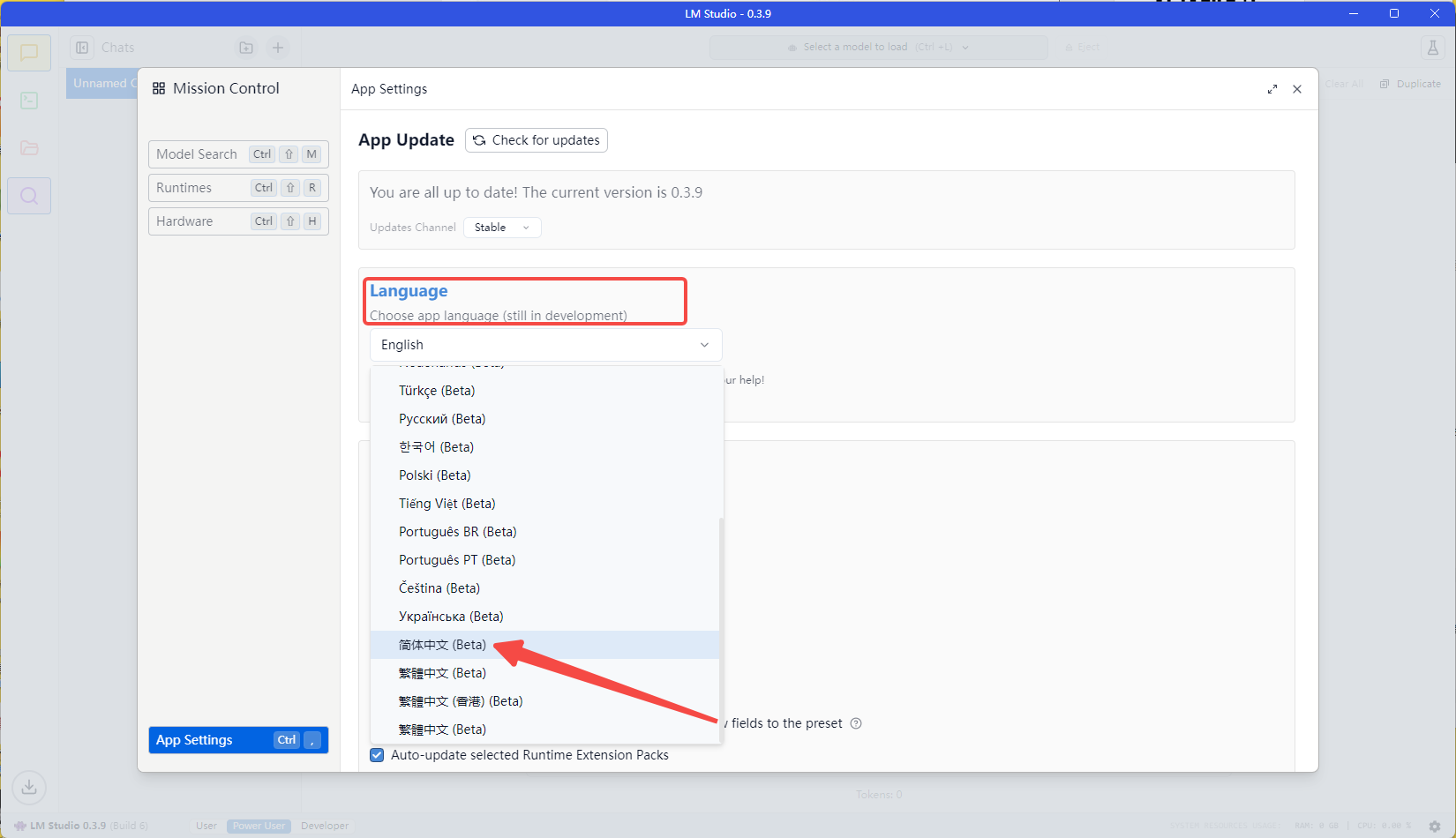Screen dimensions: 1456x838
Task: Click Clear All in chat toolbar
Action: (x=1344, y=84)
